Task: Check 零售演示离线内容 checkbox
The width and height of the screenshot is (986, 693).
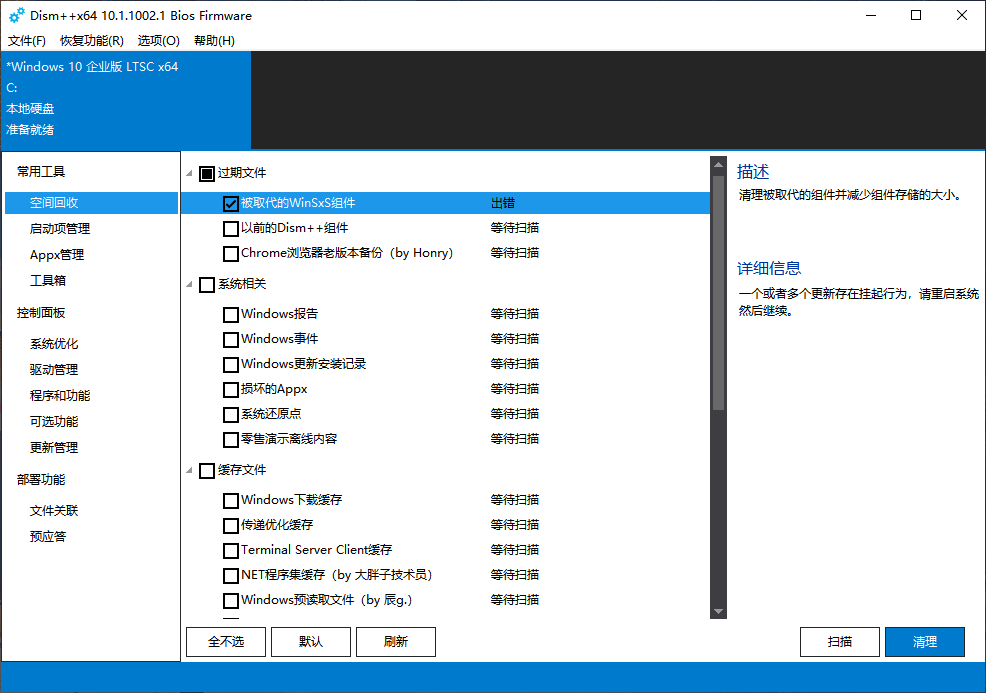Action: coord(231,440)
